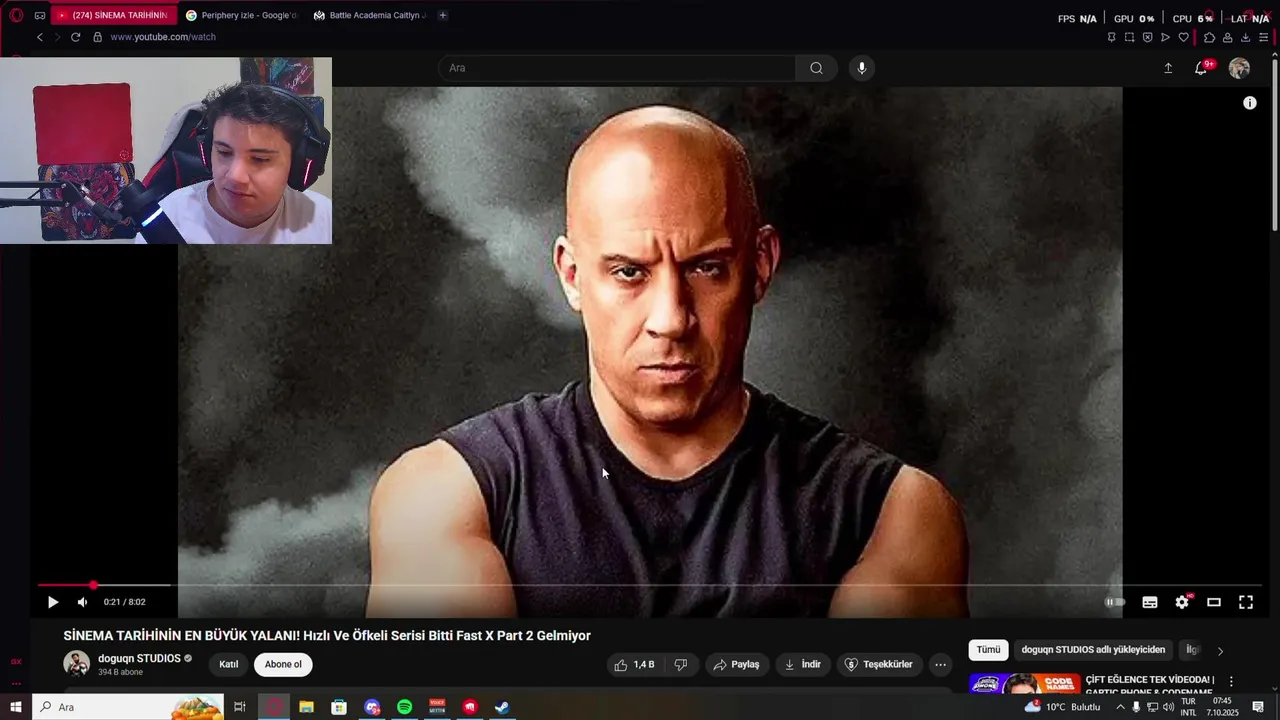Image resolution: width=1280 pixels, height=720 pixels.
Task: Open File Explorer from the taskbar
Action: coord(306,707)
